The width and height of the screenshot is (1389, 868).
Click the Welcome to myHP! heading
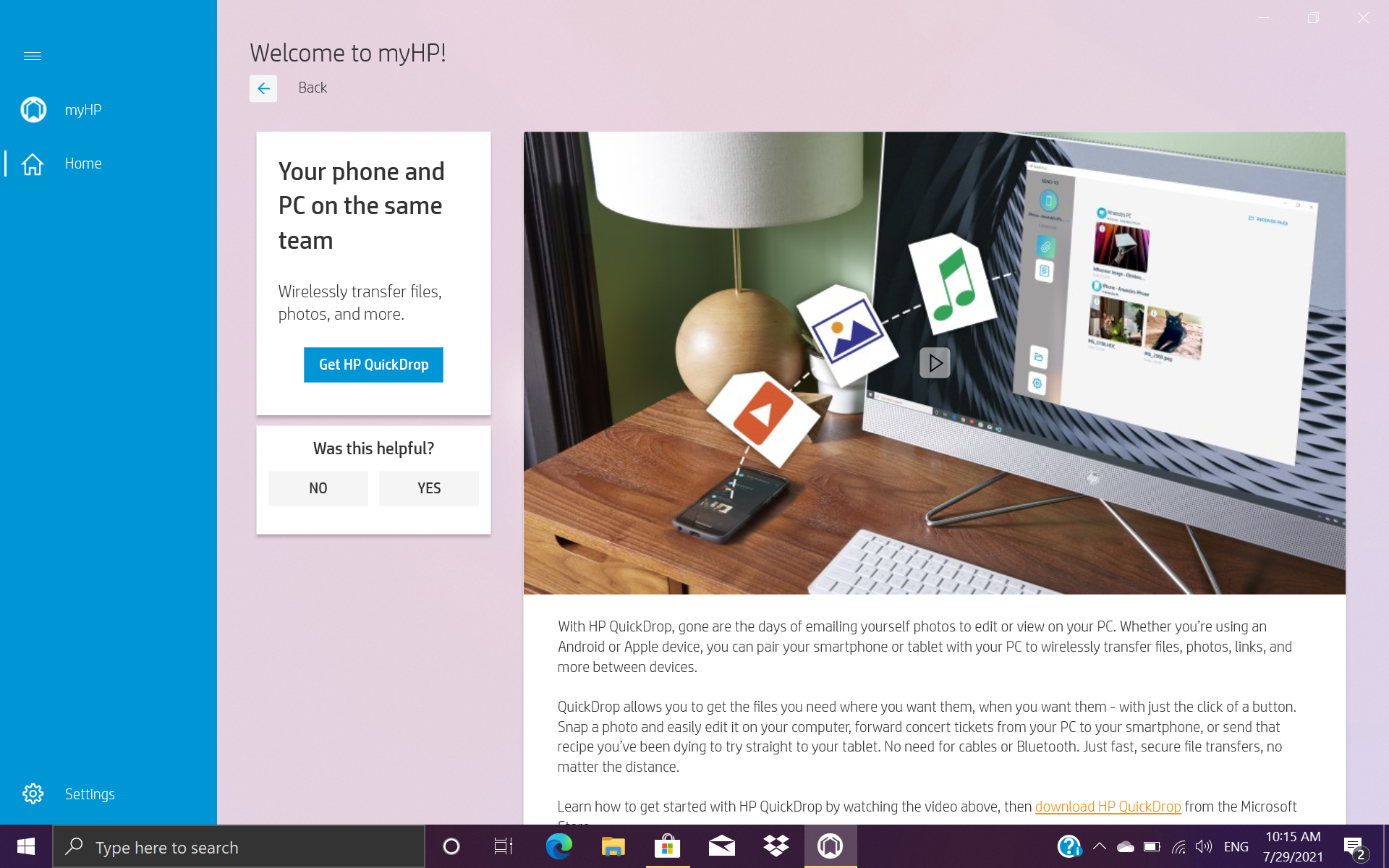point(348,53)
